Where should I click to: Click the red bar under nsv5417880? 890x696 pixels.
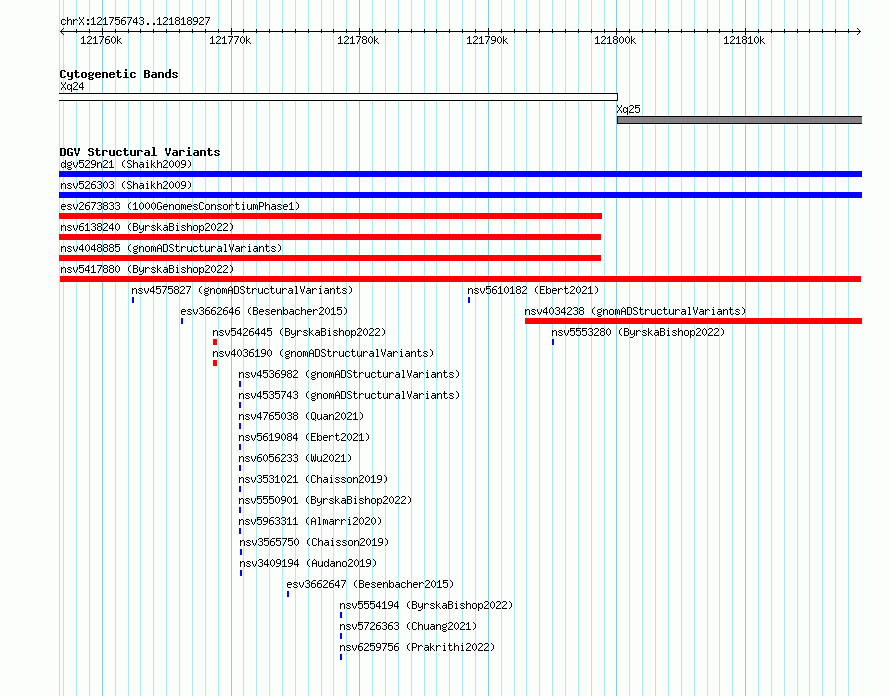(460, 279)
